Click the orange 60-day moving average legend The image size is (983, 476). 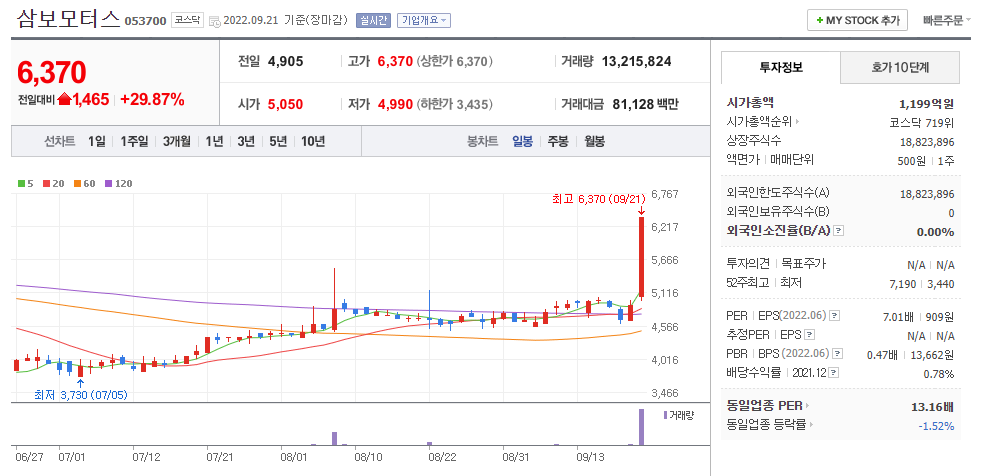pyautogui.click(x=85, y=184)
